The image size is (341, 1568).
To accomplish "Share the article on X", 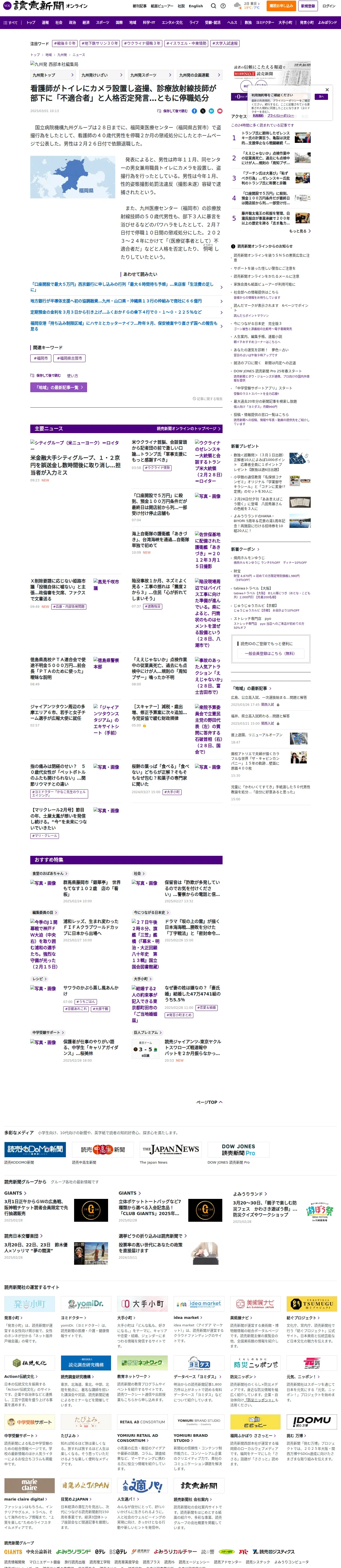I will (203, 111).
